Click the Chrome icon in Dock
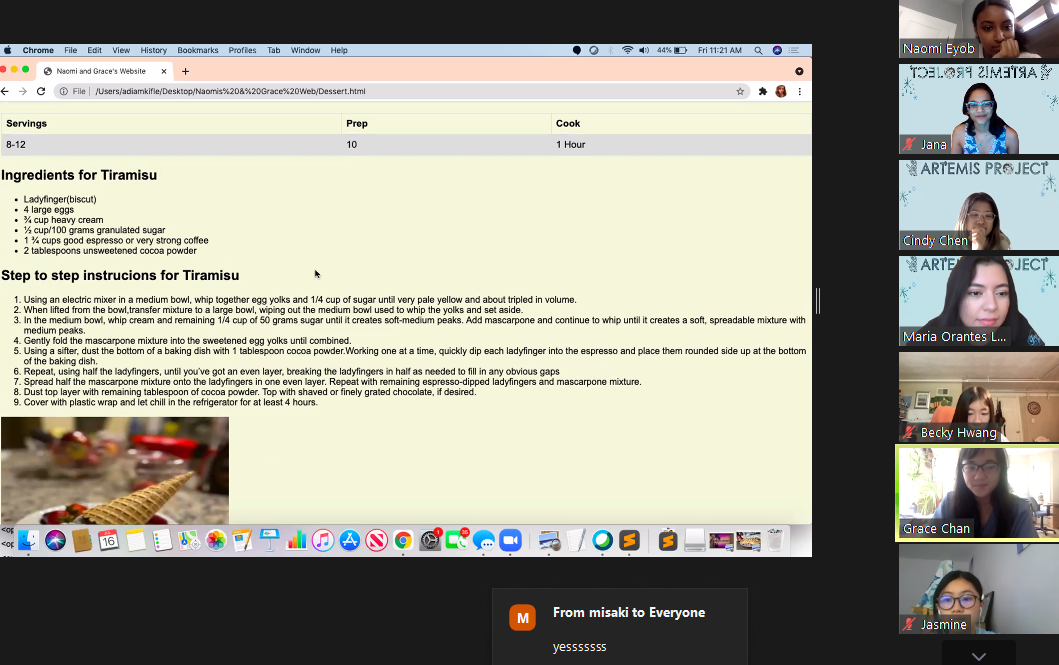1059x665 pixels. click(403, 540)
